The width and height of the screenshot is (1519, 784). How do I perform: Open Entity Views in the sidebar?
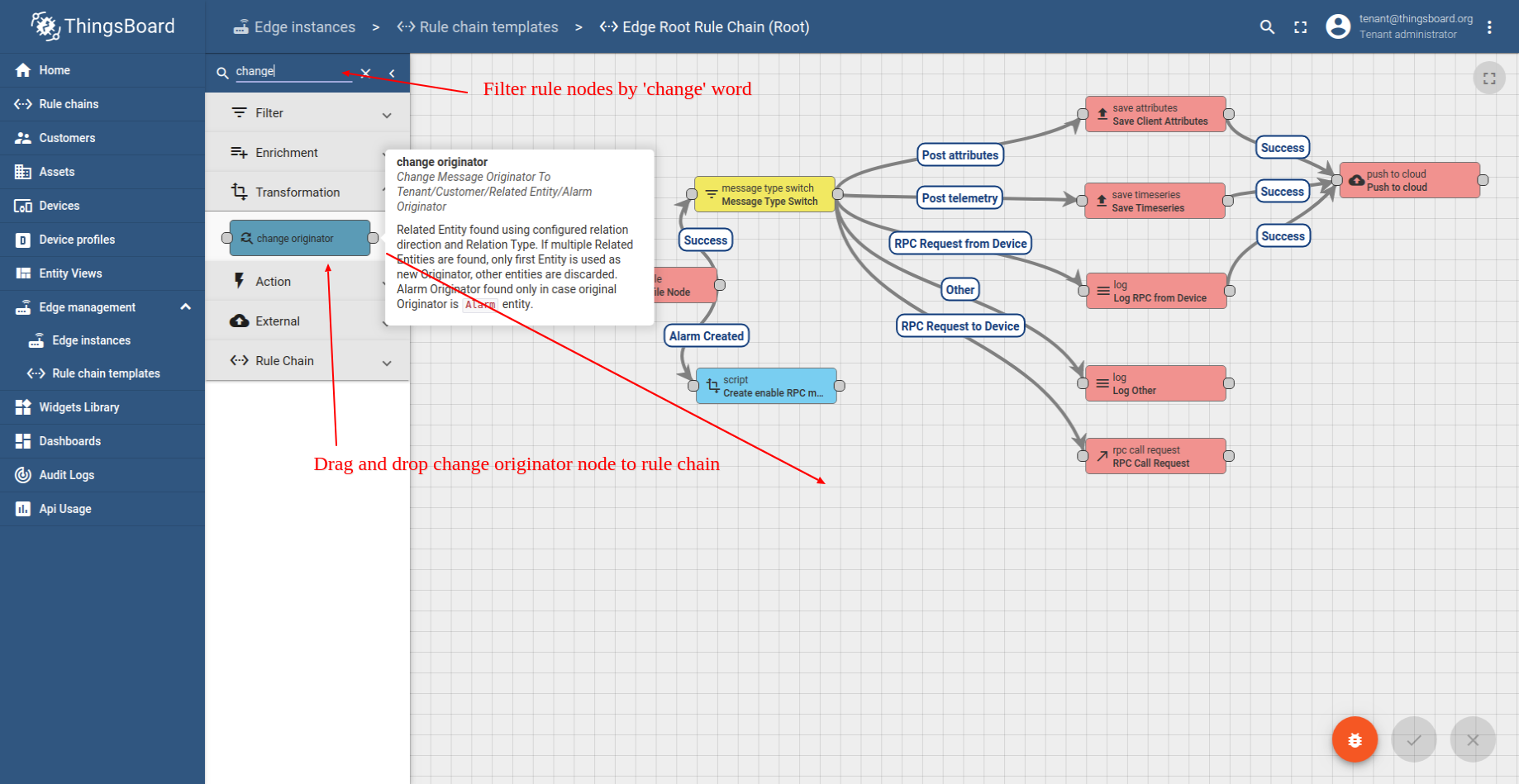[102, 273]
